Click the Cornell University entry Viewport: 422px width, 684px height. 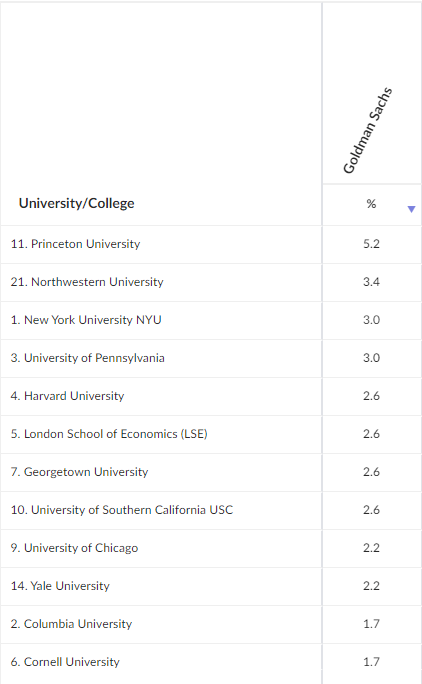point(65,661)
